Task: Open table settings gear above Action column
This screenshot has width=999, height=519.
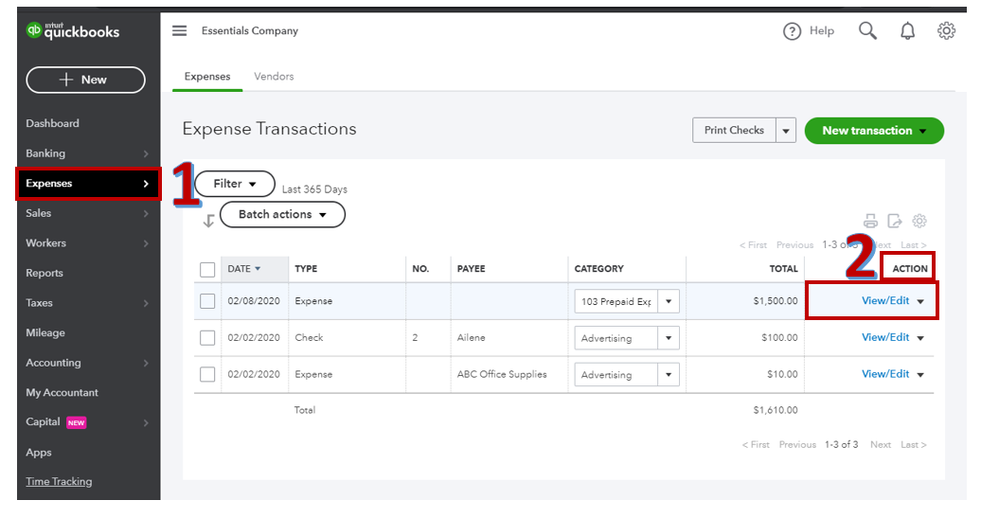Action: coord(919,221)
